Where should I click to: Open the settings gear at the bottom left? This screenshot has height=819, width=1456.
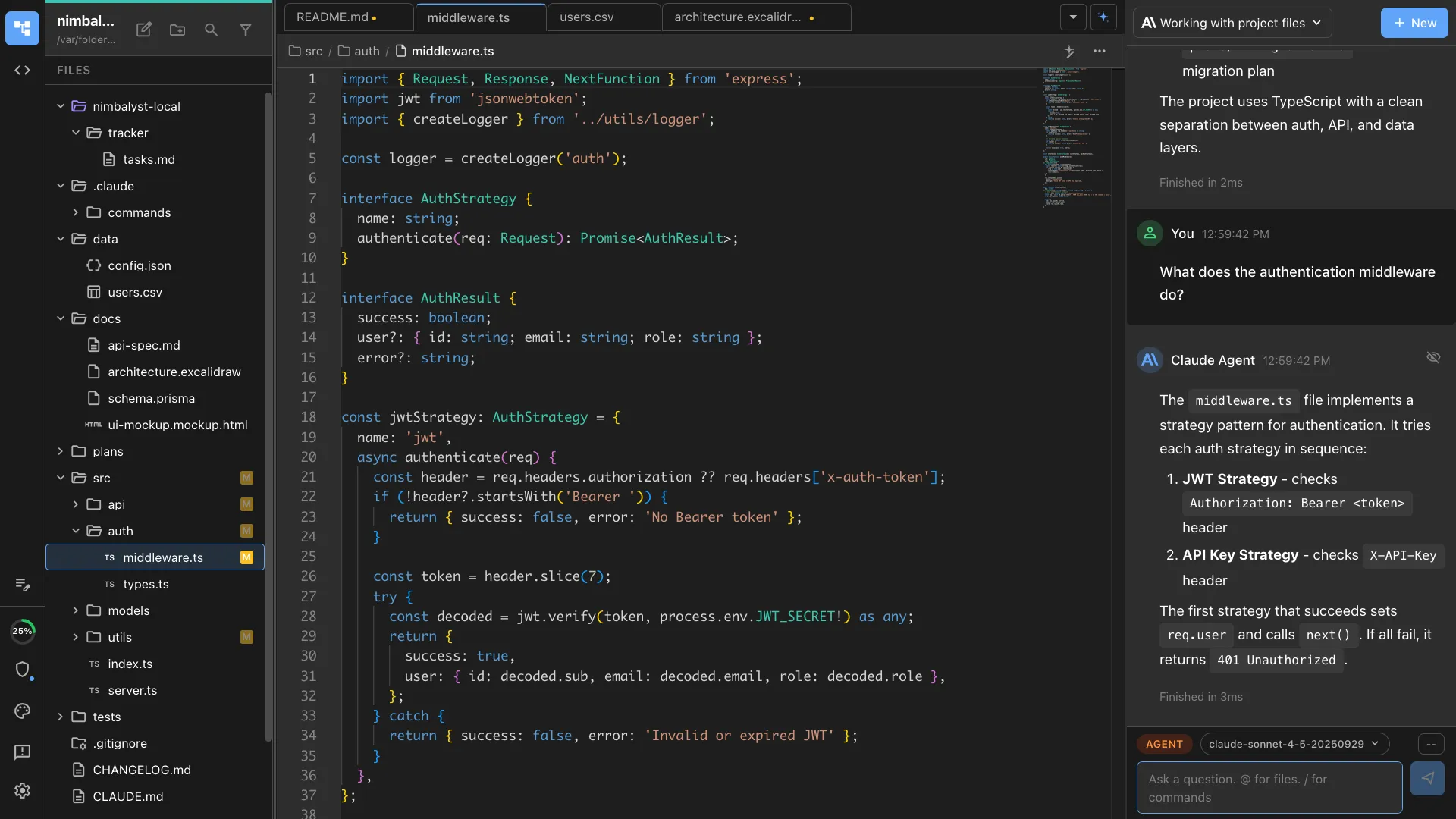point(22,791)
